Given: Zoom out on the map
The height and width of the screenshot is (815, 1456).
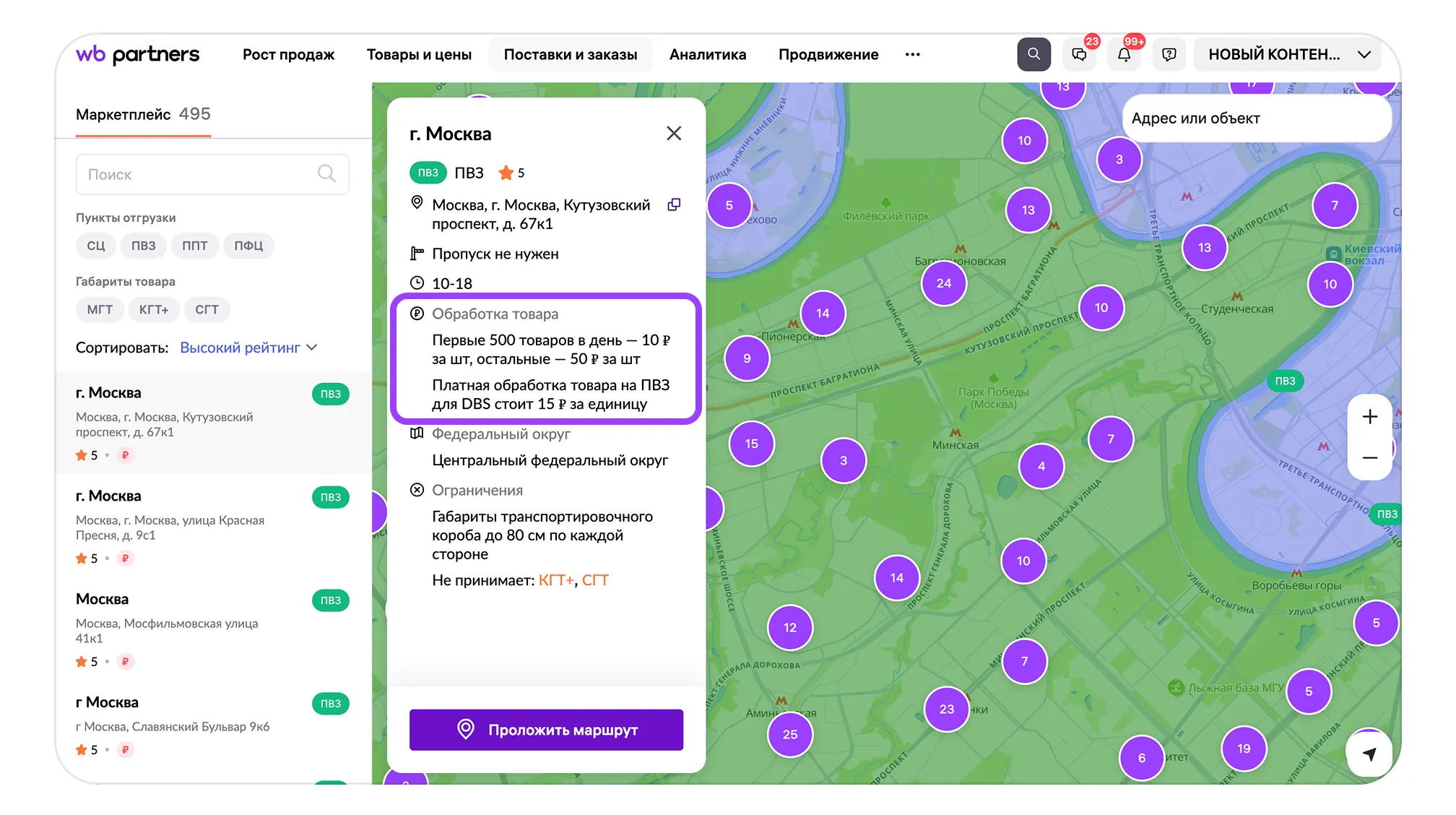Looking at the screenshot, I should point(1369,458).
